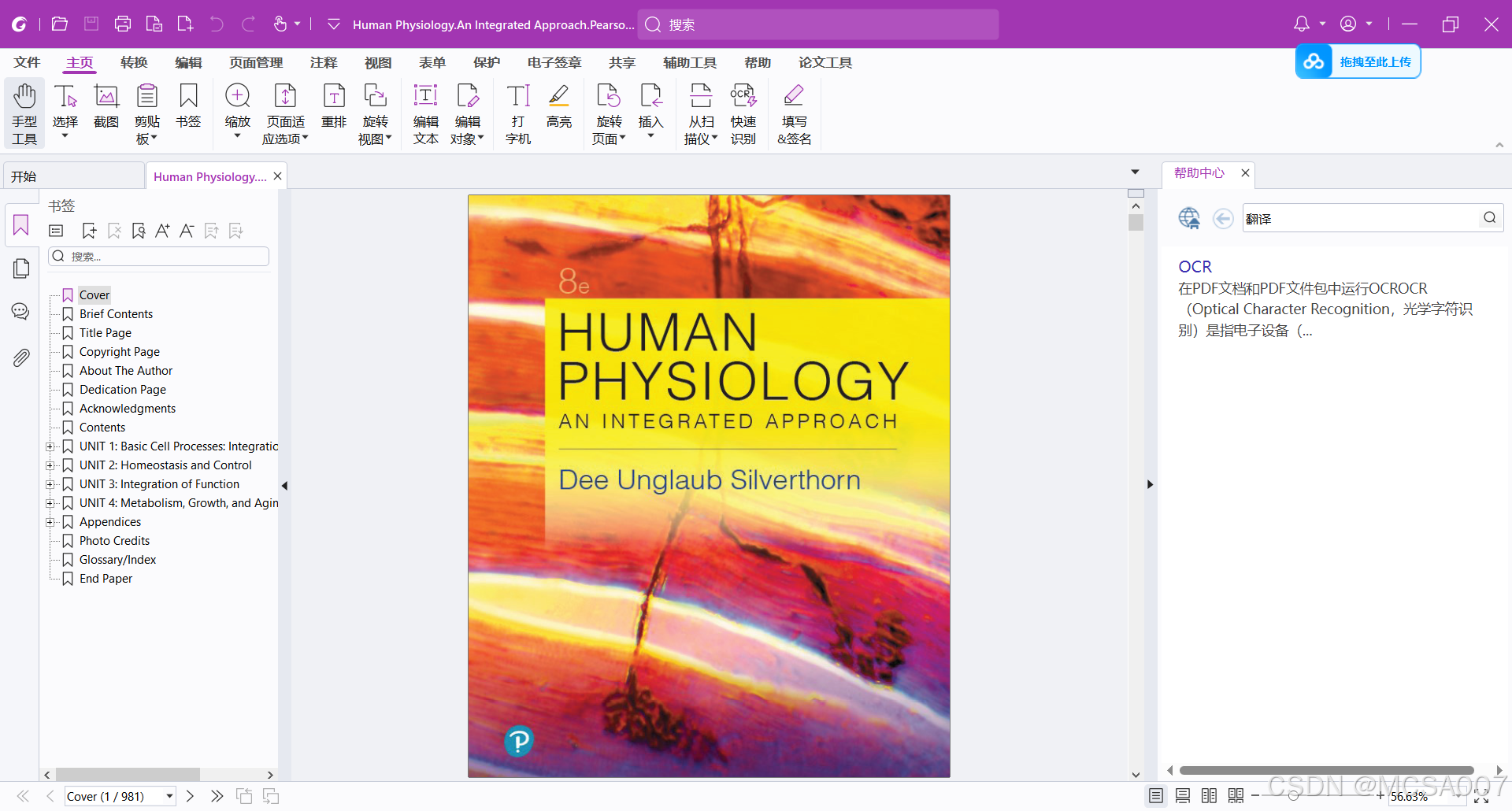The width and height of the screenshot is (1512, 811).
Task: Open the Comments sidebar panel
Action: pos(21,312)
